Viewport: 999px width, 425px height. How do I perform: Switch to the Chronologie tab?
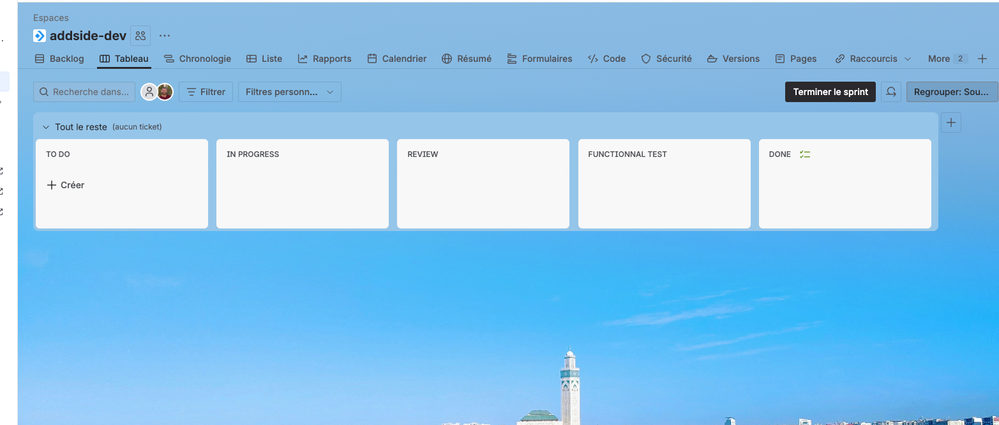tap(198, 59)
